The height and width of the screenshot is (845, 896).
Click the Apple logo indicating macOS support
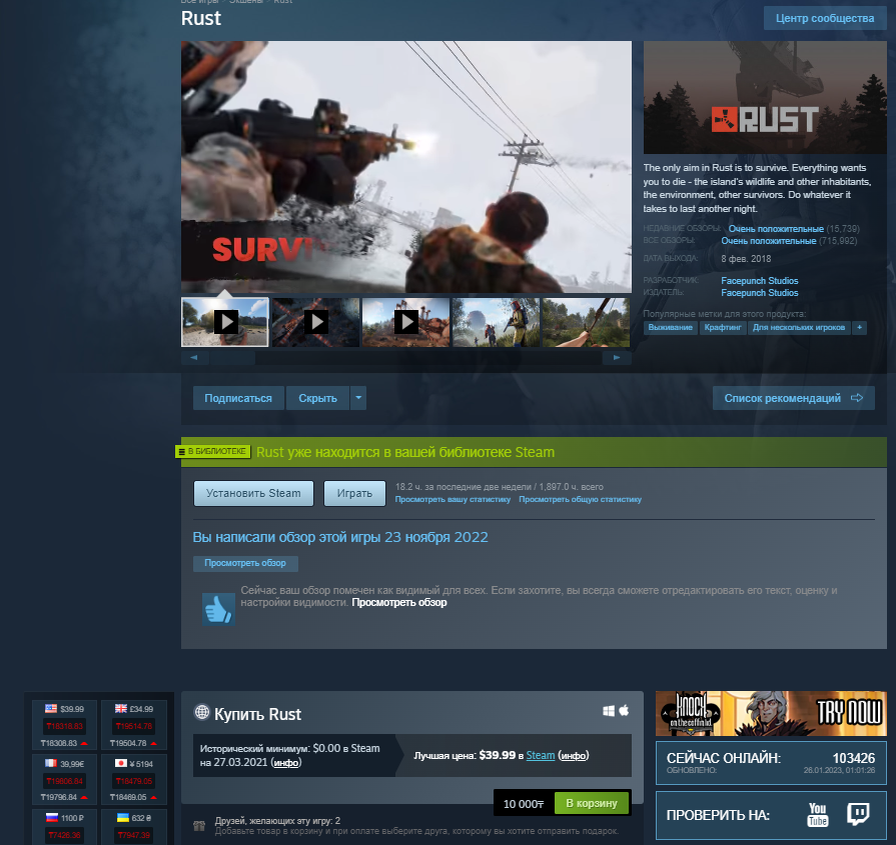(x=623, y=710)
